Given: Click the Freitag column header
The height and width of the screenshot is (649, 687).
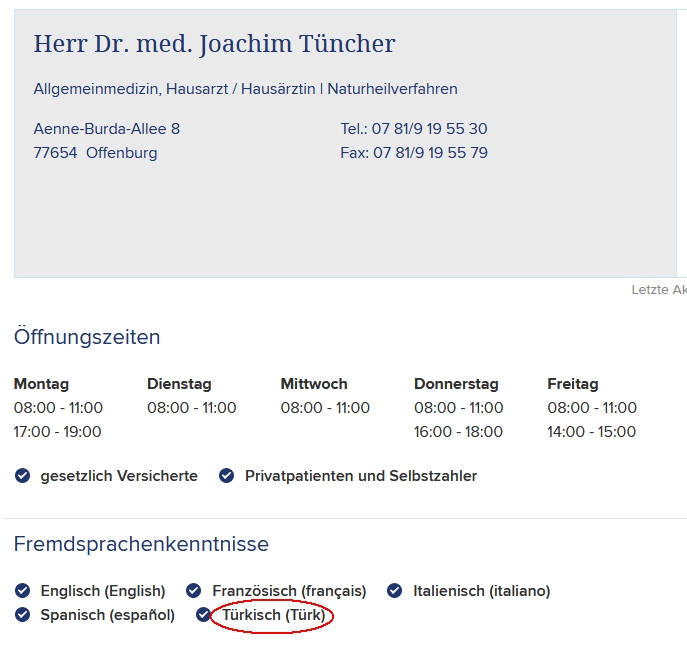Looking at the screenshot, I should [x=573, y=384].
